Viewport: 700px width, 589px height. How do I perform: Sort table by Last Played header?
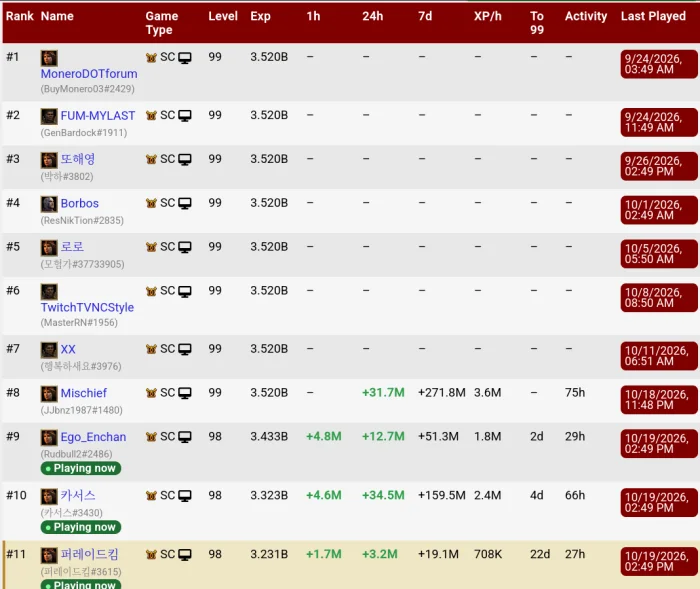[653, 17]
